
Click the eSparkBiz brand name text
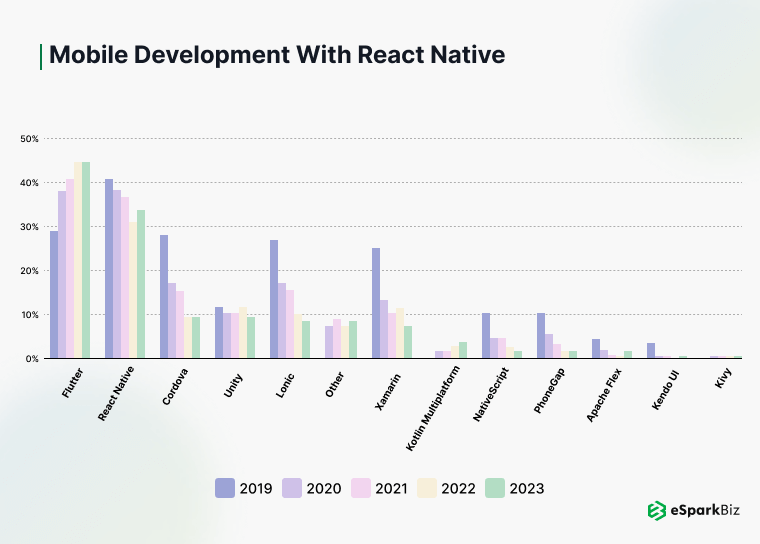[x=705, y=511]
